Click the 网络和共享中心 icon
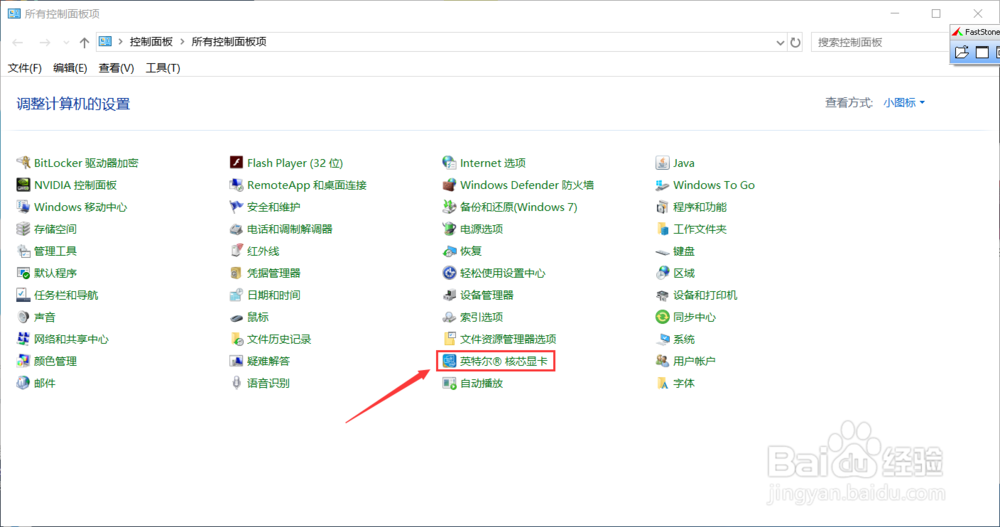This screenshot has height=527, width=1000. pyautogui.click(x=24, y=339)
